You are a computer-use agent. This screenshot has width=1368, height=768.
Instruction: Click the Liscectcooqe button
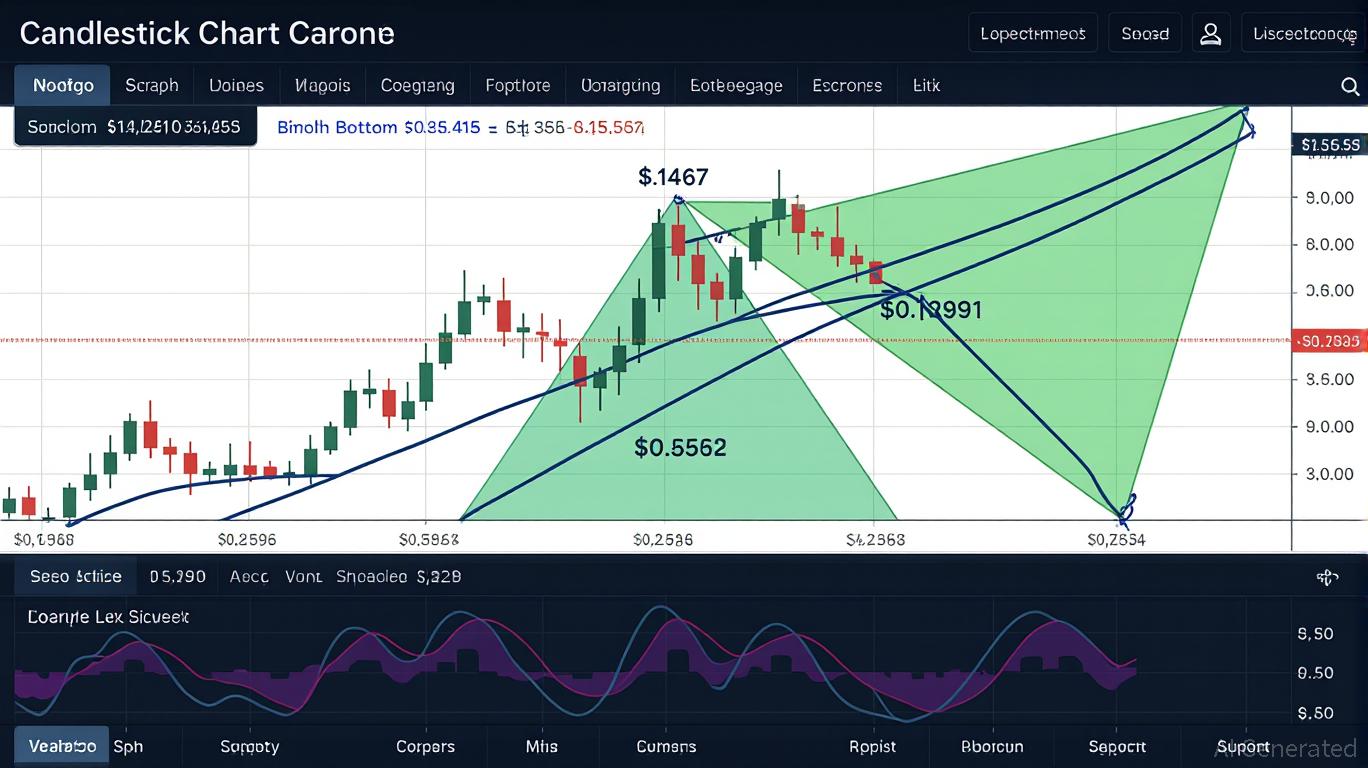point(1304,33)
